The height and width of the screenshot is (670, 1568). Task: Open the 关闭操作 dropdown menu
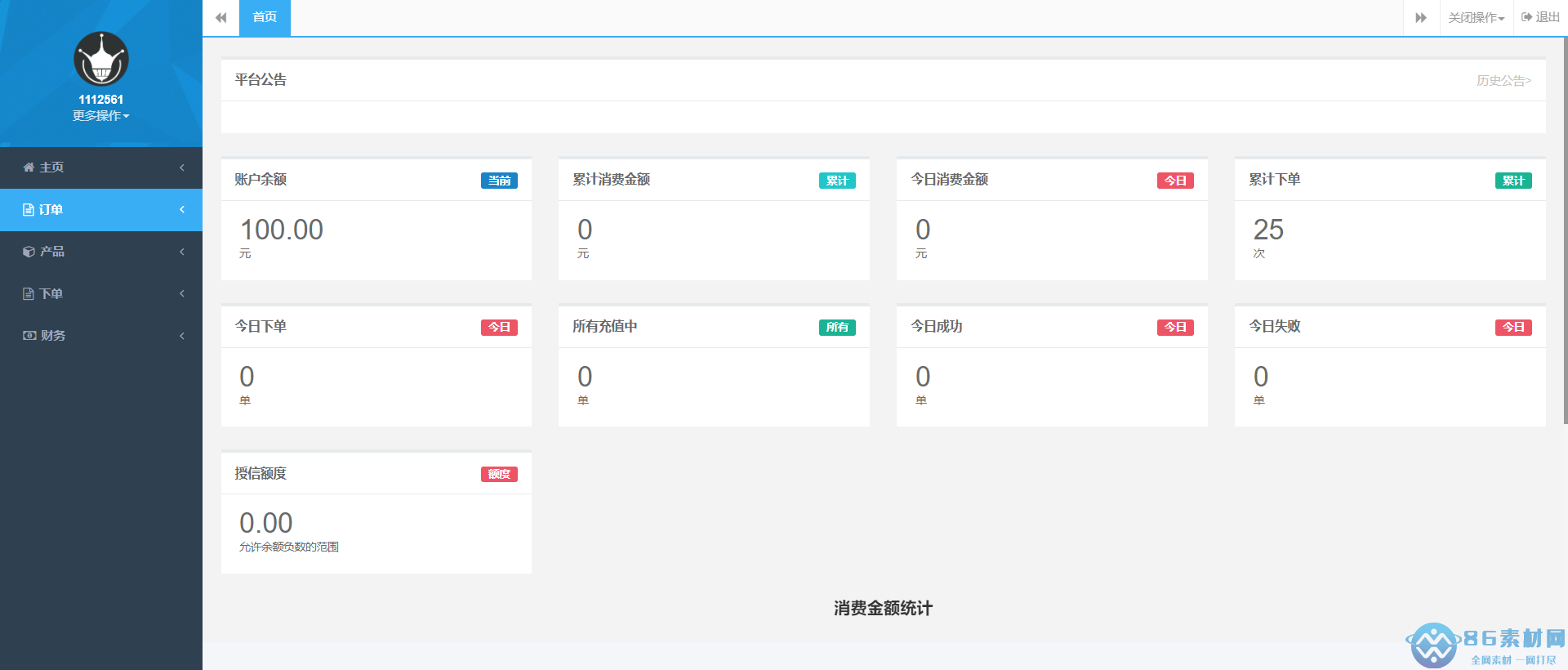coord(1476,18)
